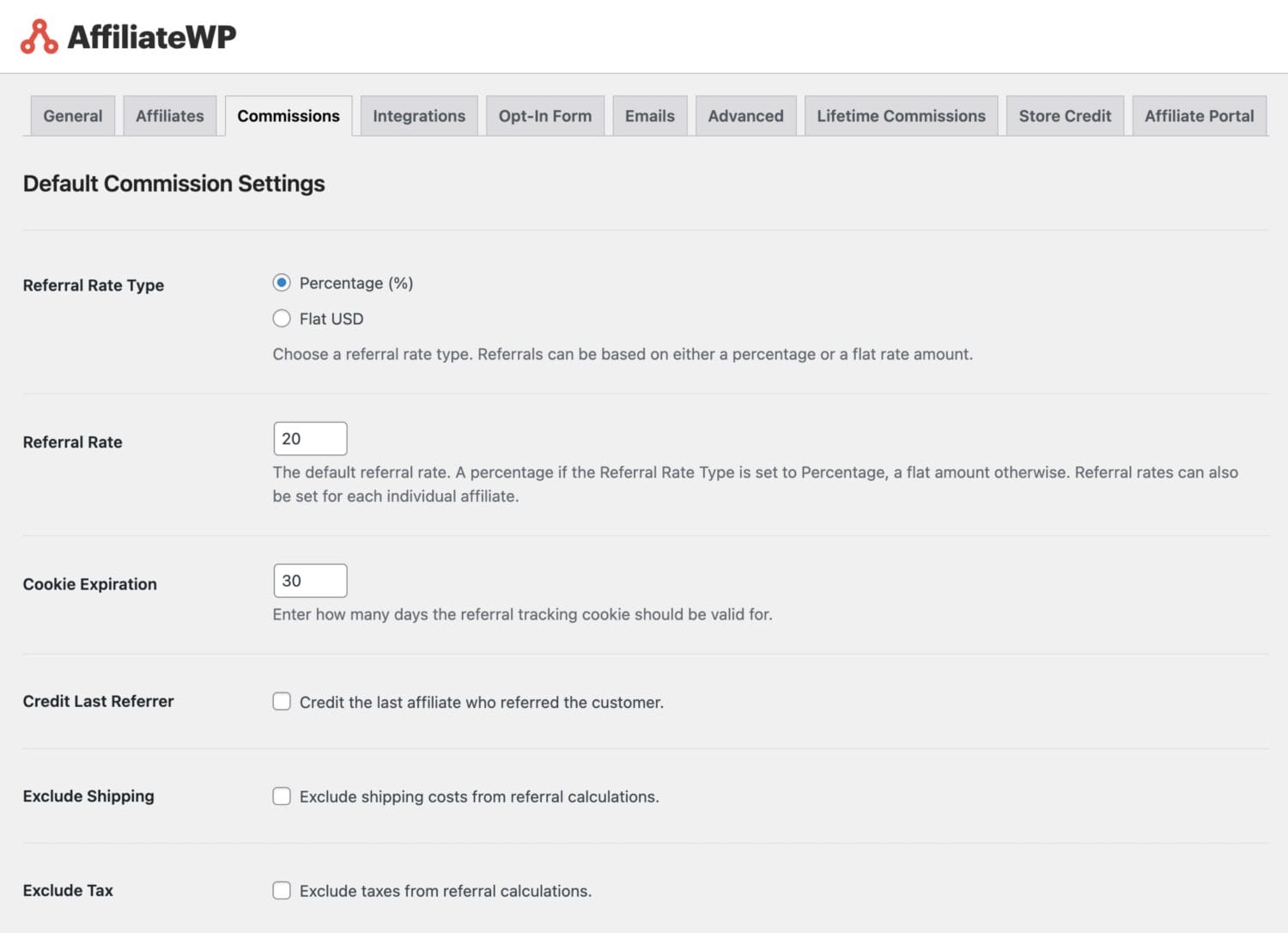Choose the Flat USD radio option
1288x933 pixels.
click(x=282, y=319)
